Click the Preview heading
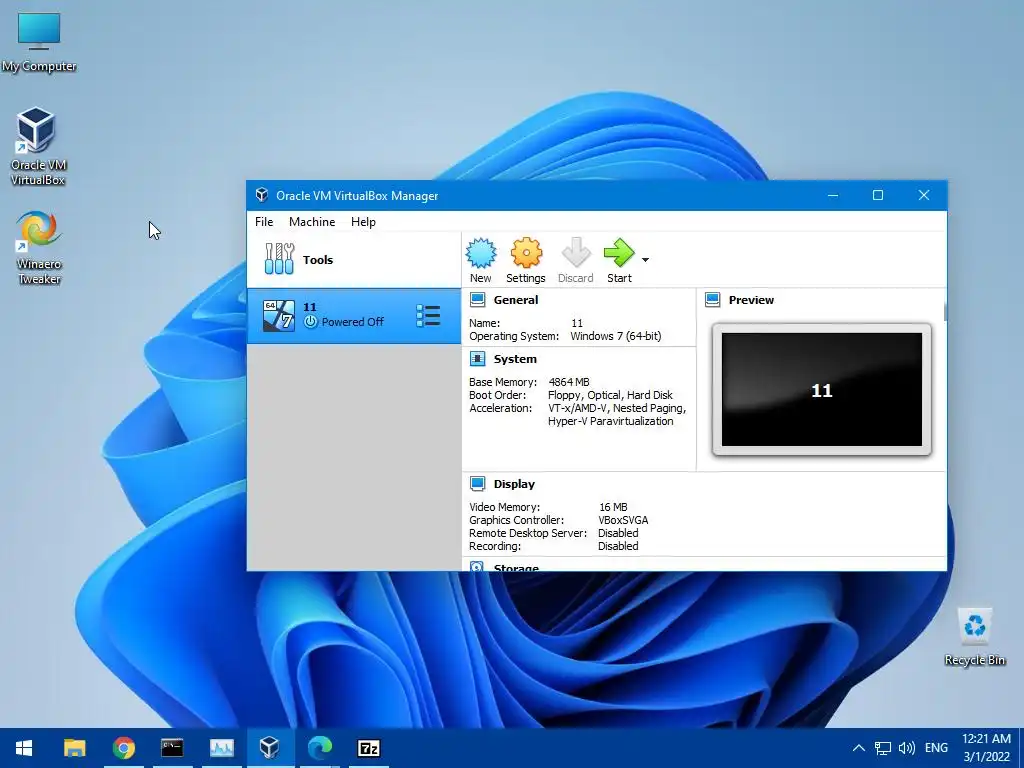Image resolution: width=1024 pixels, height=768 pixels. [x=751, y=300]
